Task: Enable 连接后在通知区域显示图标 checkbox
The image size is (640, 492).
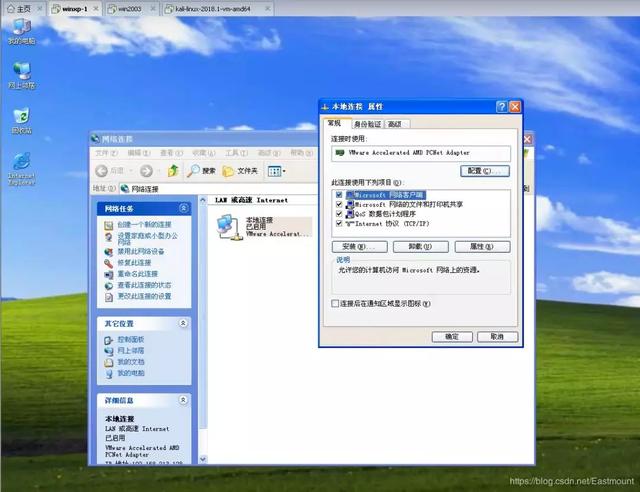Action: pyautogui.click(x=335, y=303)
